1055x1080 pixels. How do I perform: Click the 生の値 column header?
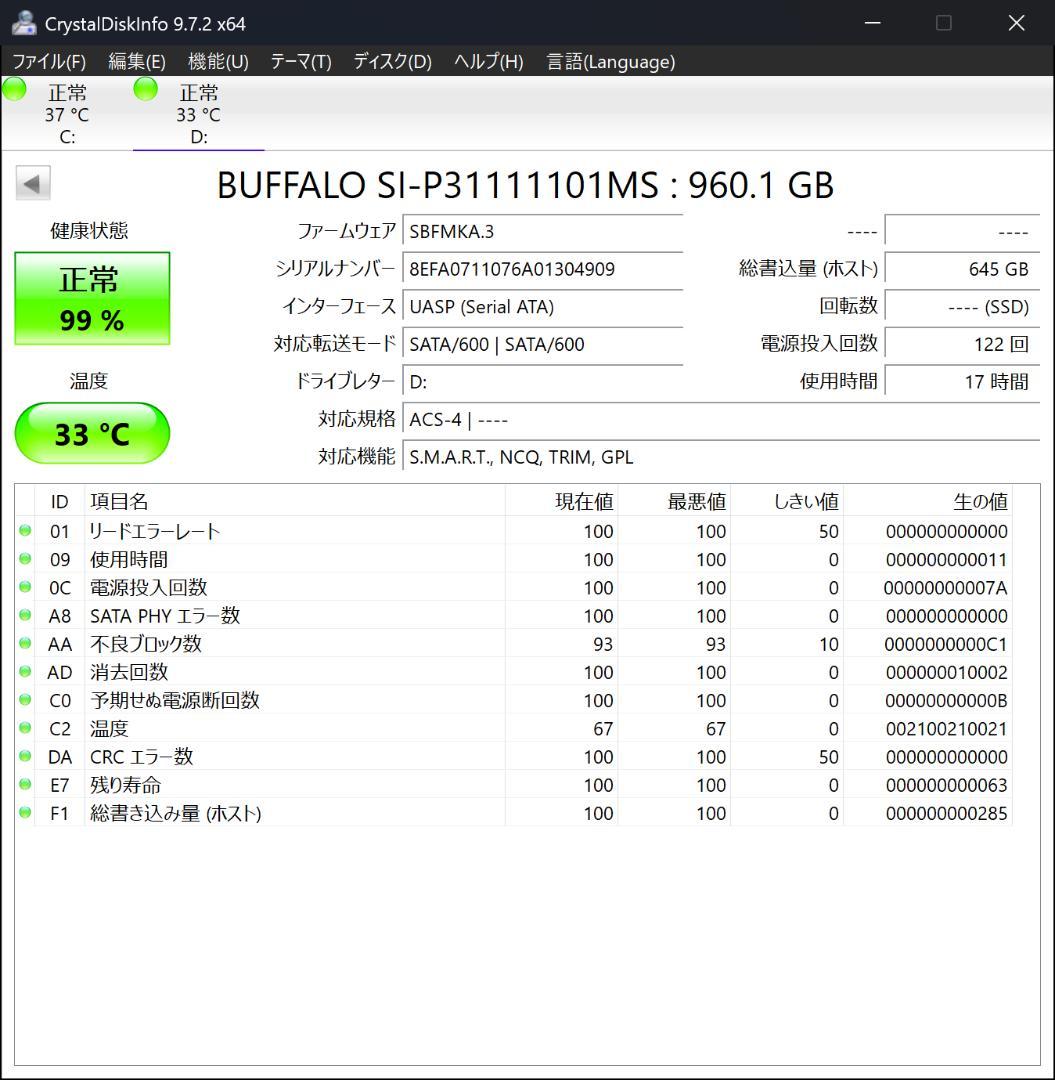(928, 501)
